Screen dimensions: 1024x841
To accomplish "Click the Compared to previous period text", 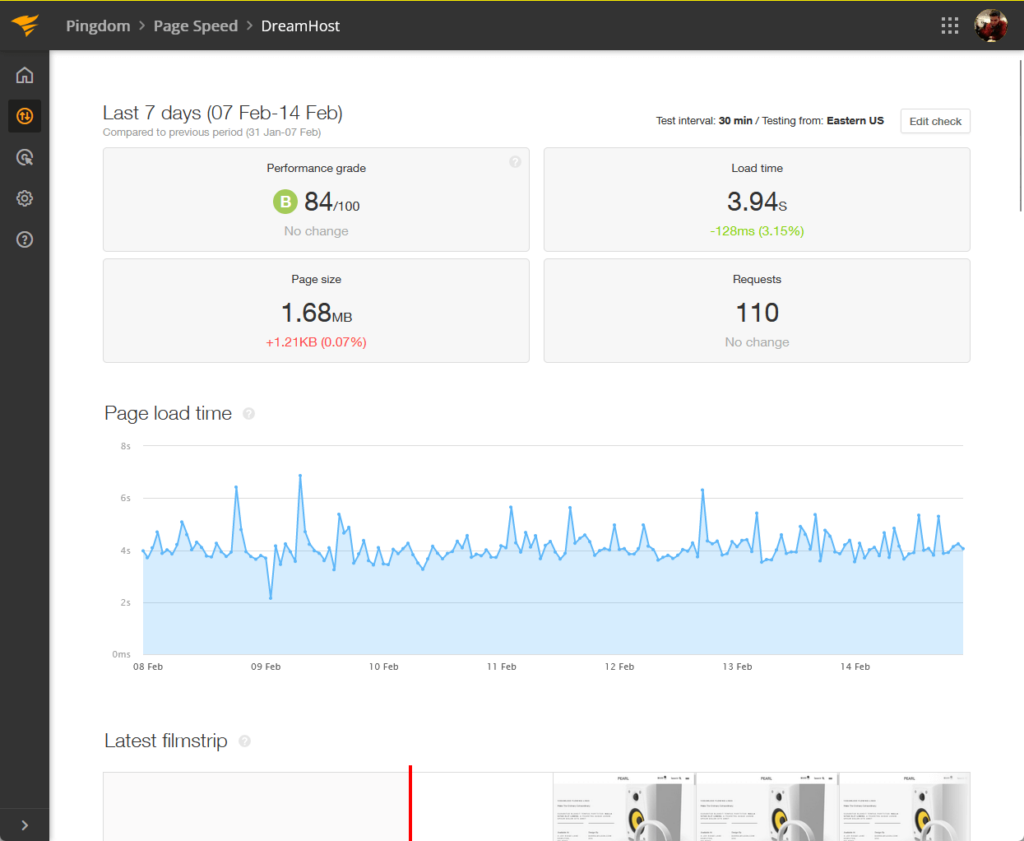I will 212,133.
